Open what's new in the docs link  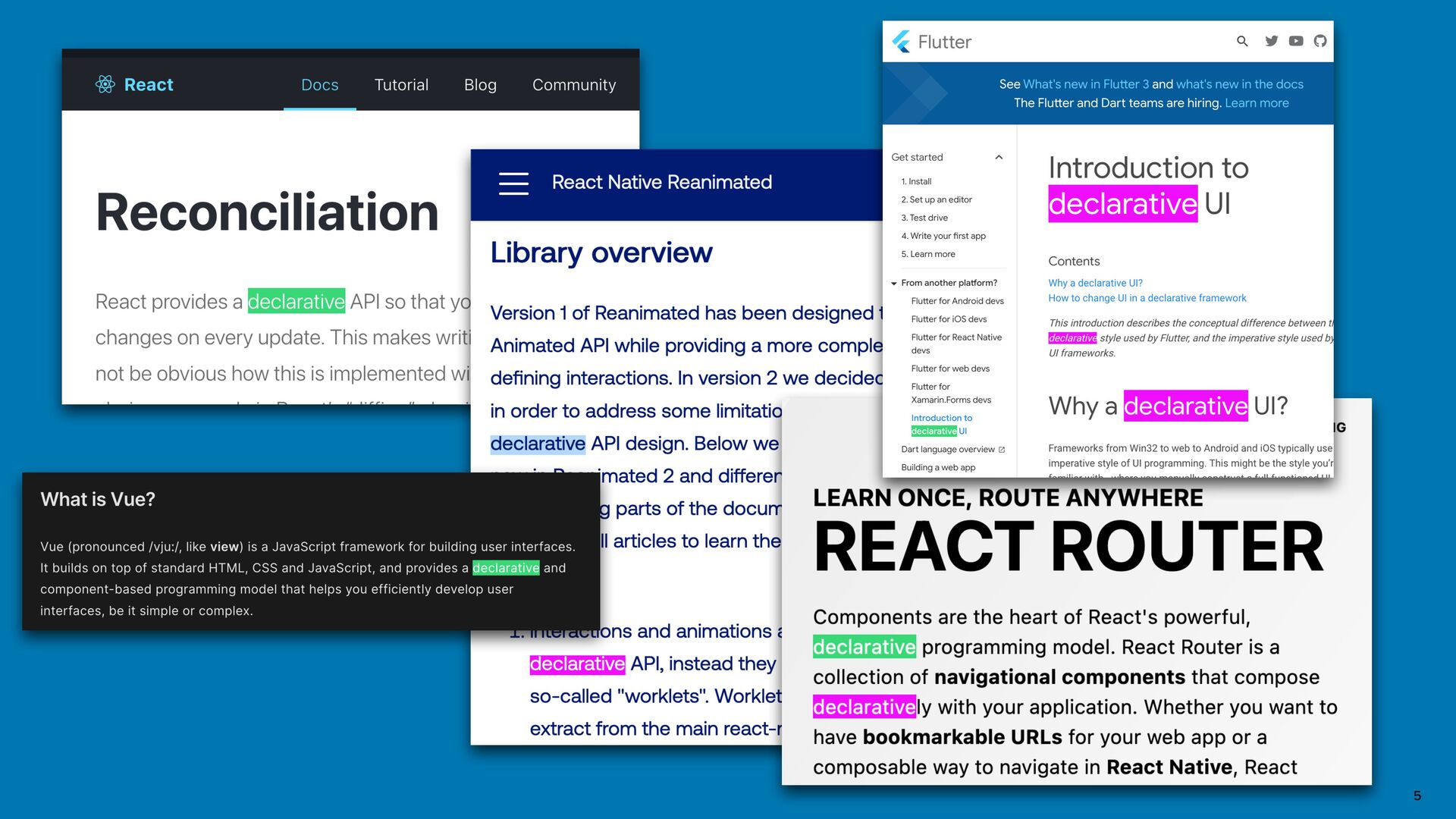[1240, 84]
